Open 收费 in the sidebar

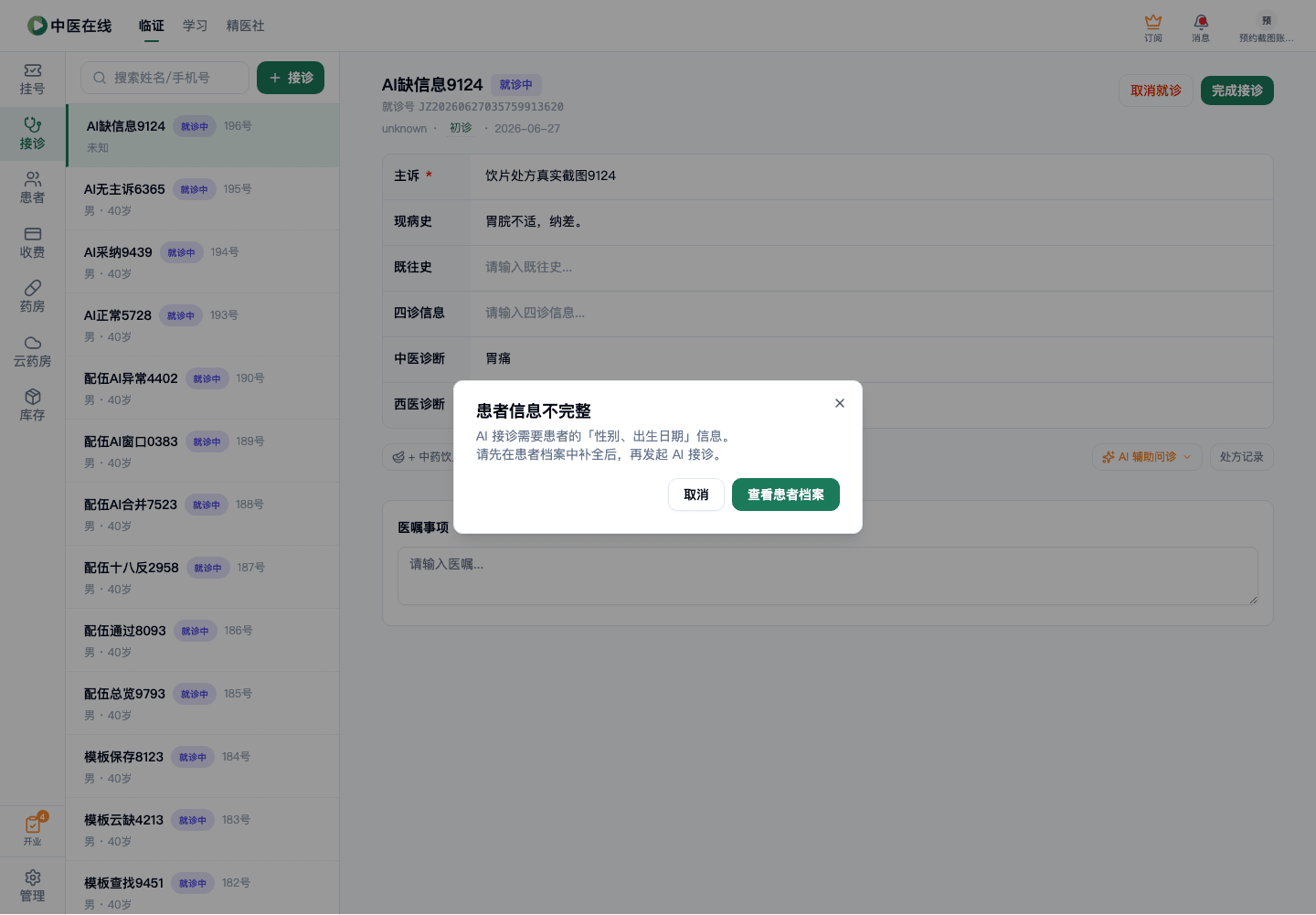[33, 243]
